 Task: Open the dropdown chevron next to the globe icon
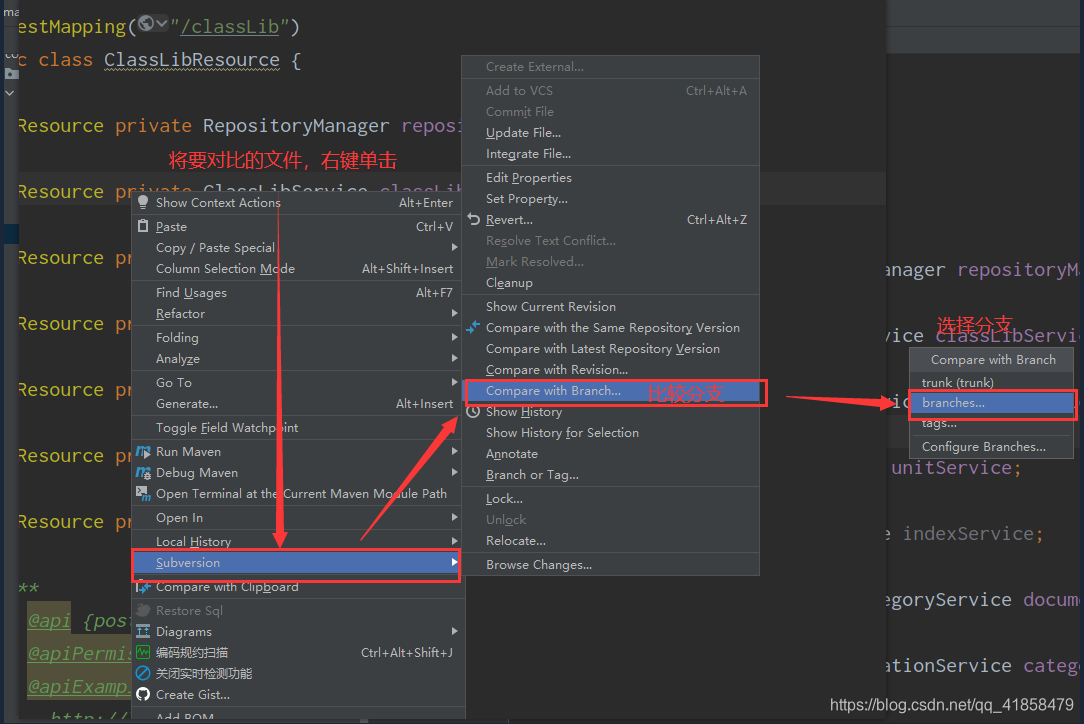(x=162, y=24)
